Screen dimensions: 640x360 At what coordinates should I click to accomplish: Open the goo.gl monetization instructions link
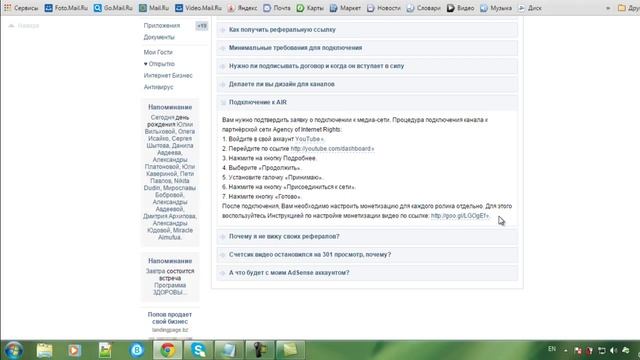coord(460,216)
